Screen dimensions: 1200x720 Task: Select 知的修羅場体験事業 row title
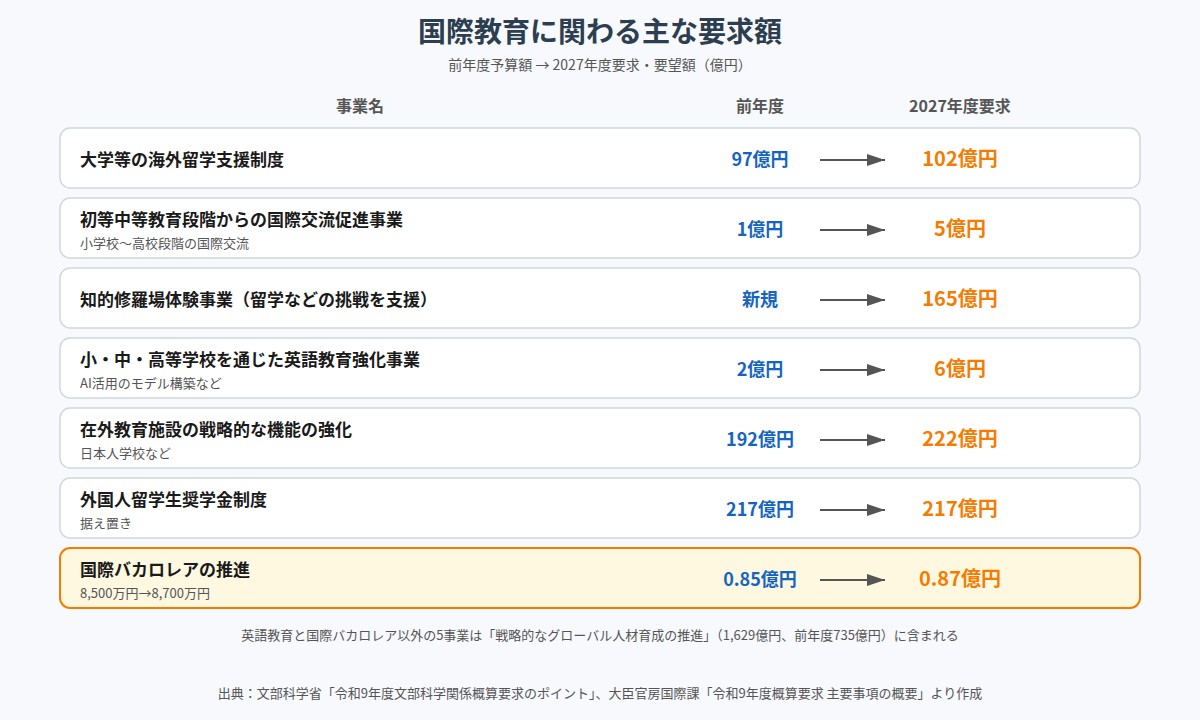[254, 299]
